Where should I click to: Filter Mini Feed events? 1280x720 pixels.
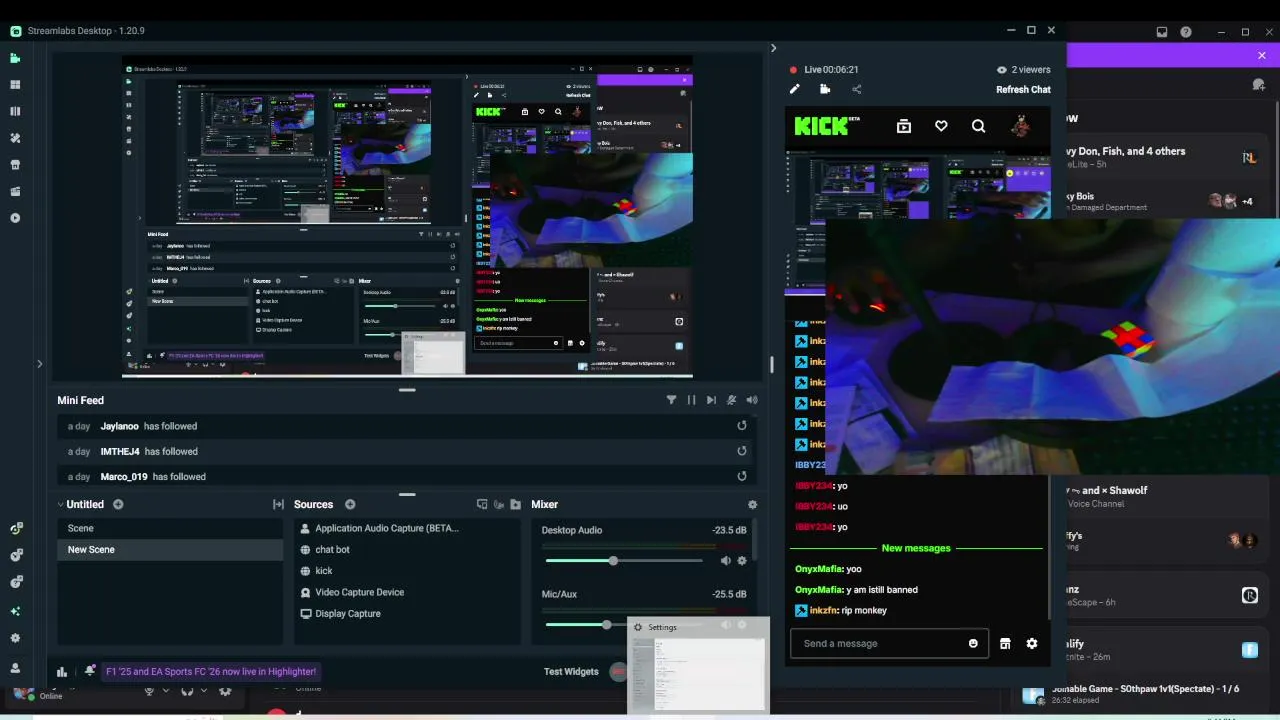coord(671,400)
